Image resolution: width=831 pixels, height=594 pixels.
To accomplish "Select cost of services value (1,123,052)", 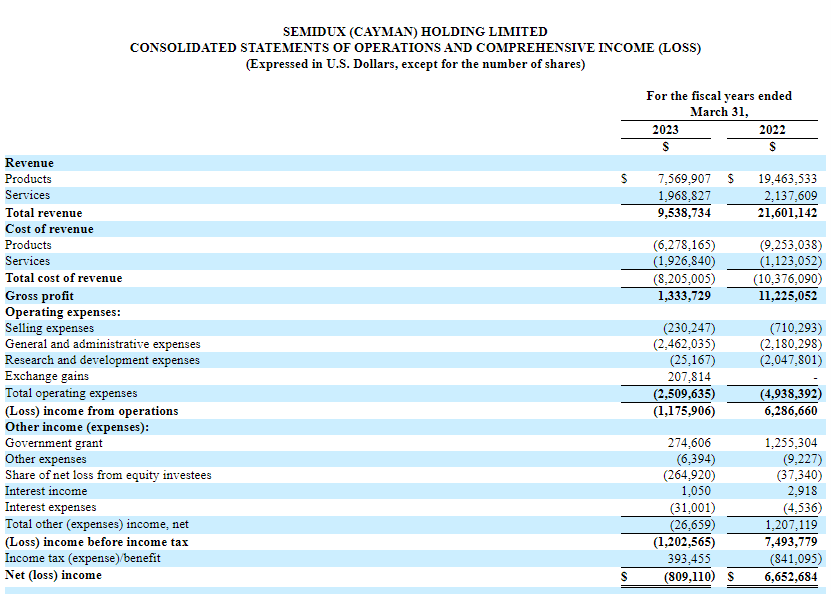I will [x=791, y=261].
